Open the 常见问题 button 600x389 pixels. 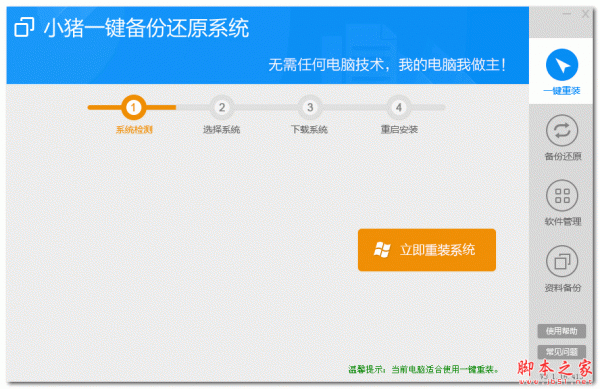point(561,352)
